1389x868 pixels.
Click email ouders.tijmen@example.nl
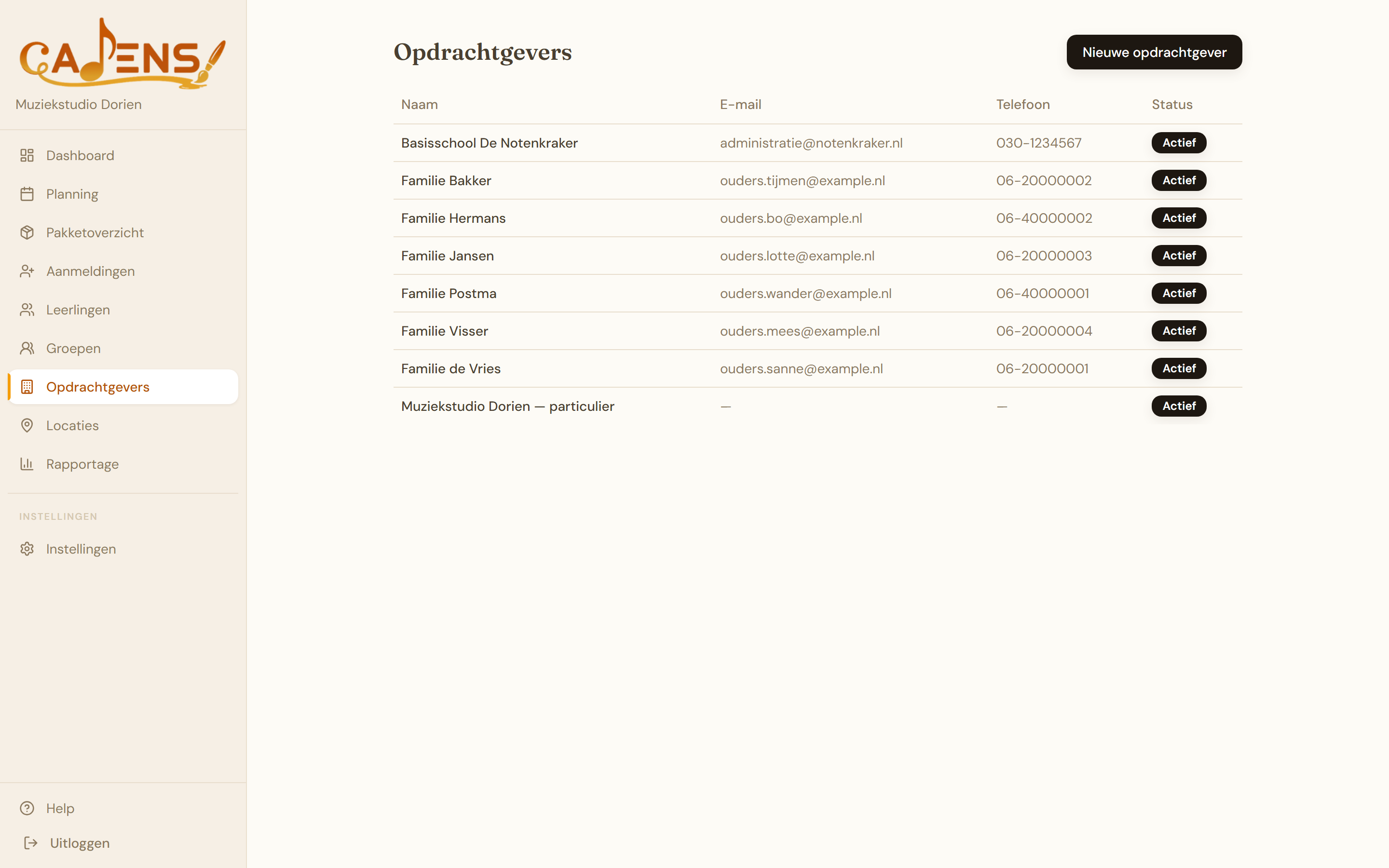click(x=803, y=181)
